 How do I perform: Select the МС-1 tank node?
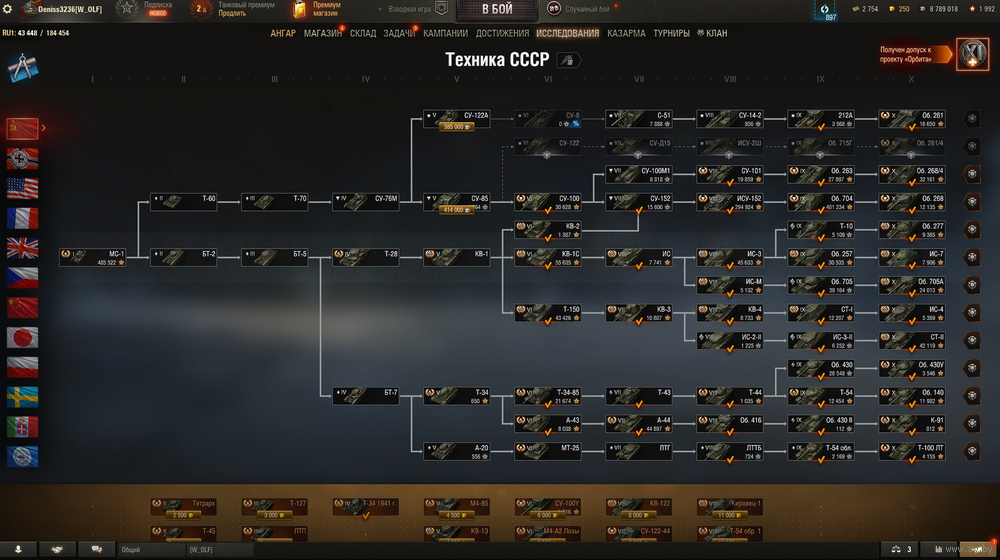click(92, 257)
